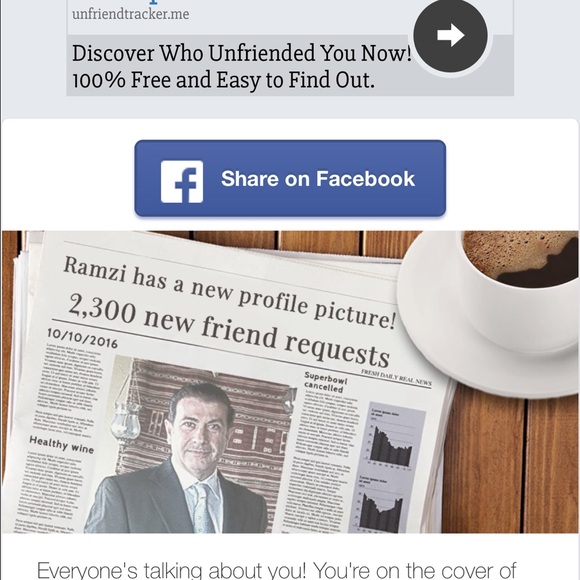Click the 'FRESH DAILY REAL NEWS' masthead text

396,378
